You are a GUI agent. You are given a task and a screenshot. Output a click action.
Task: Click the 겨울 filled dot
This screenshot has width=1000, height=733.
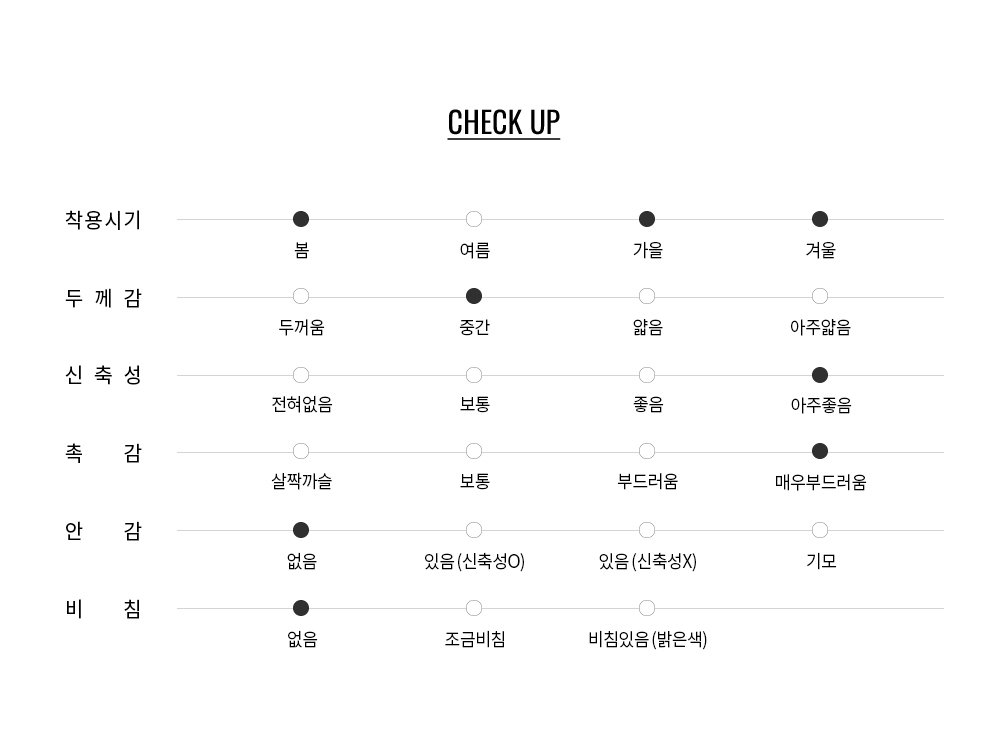click(820, 219)
